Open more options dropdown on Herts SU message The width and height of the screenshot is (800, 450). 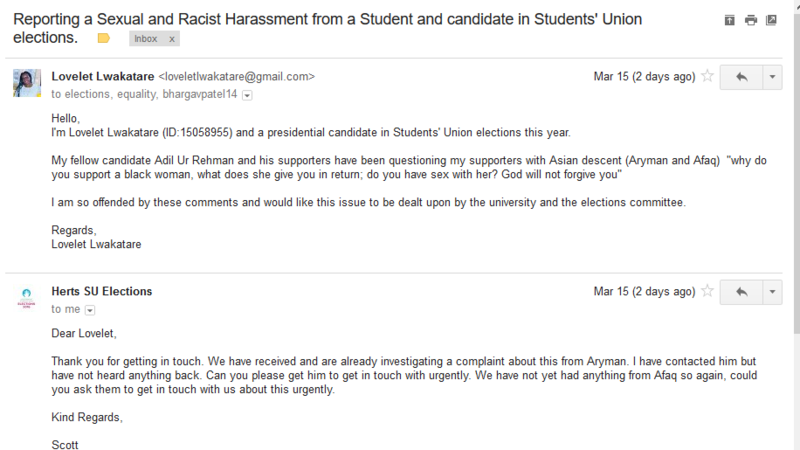click(x=772, y=292)
